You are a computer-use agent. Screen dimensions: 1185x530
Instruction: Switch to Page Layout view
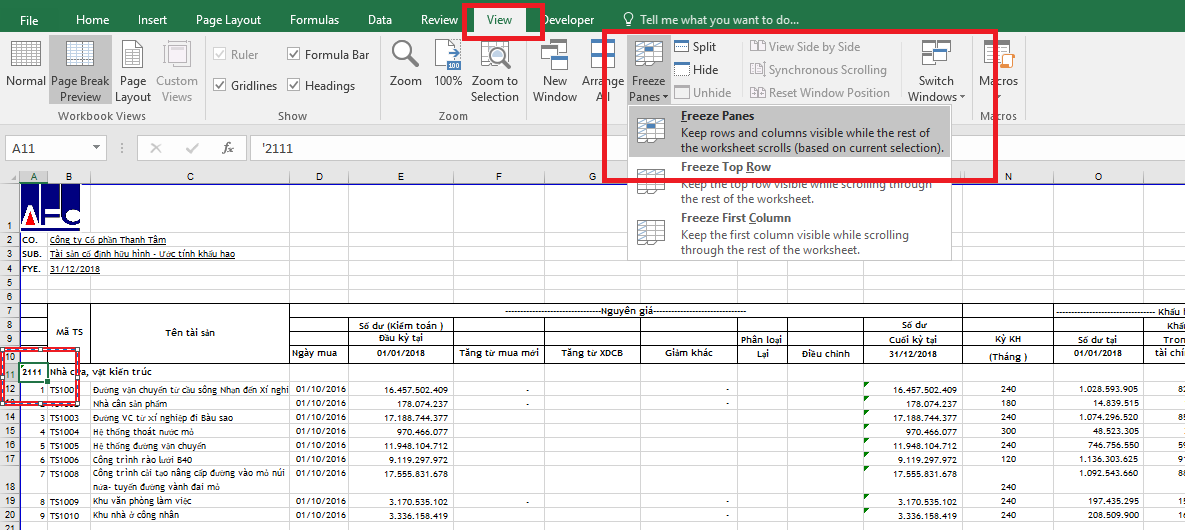point(133,70)
